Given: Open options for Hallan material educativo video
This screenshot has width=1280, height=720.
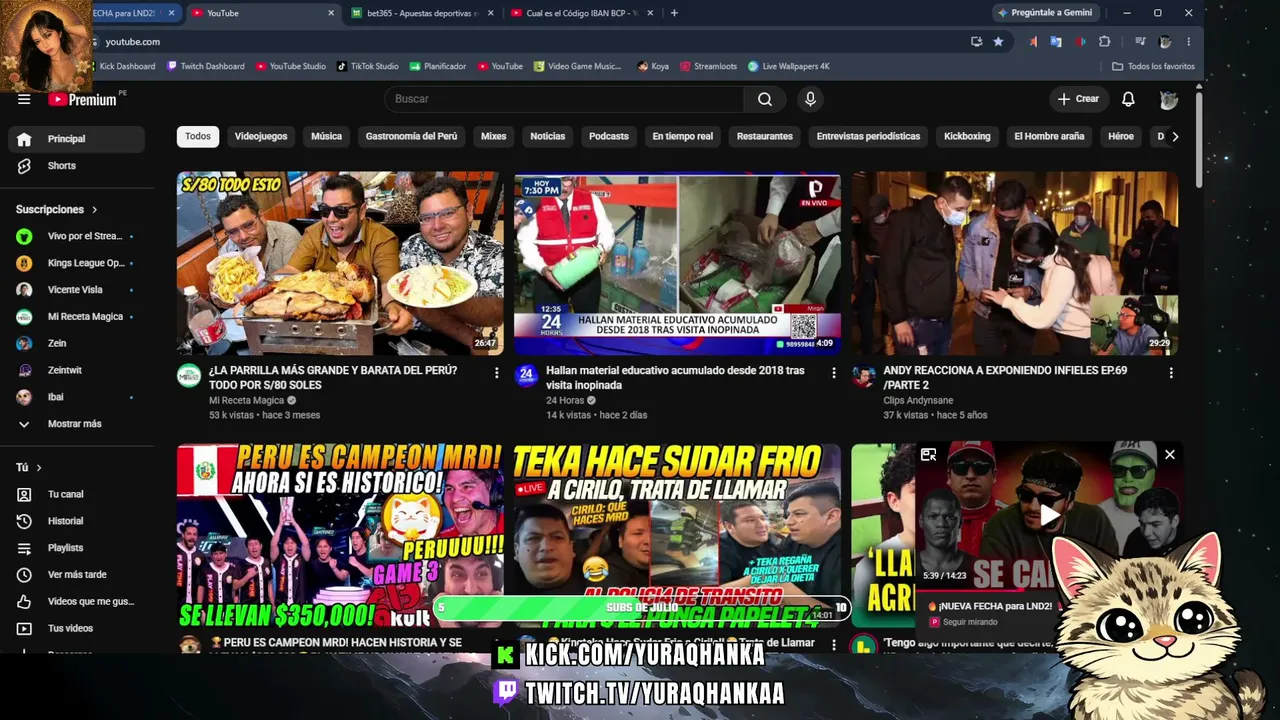Looking at the screenshot, I should [833, 373].
